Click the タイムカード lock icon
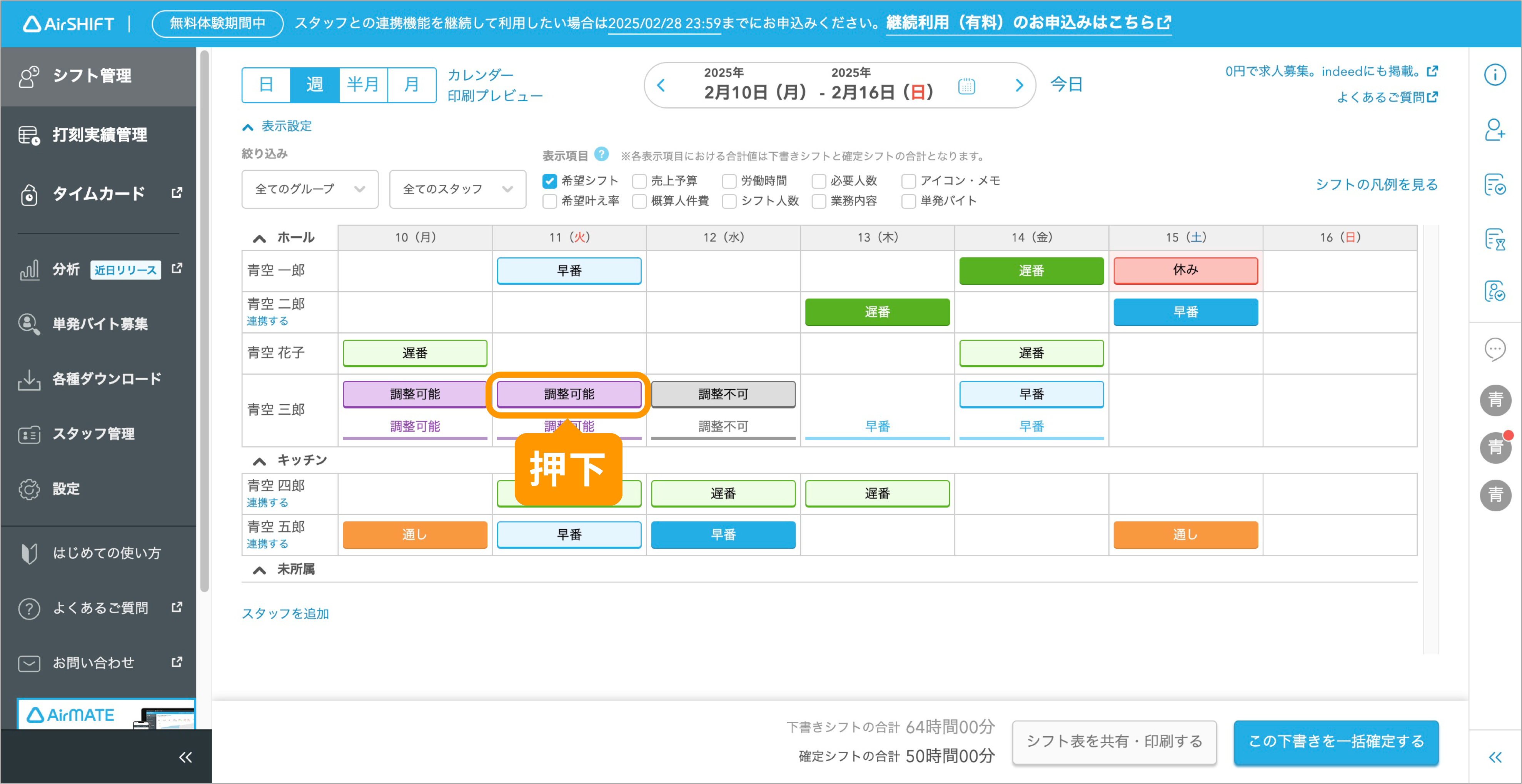 tap(29, 194)
